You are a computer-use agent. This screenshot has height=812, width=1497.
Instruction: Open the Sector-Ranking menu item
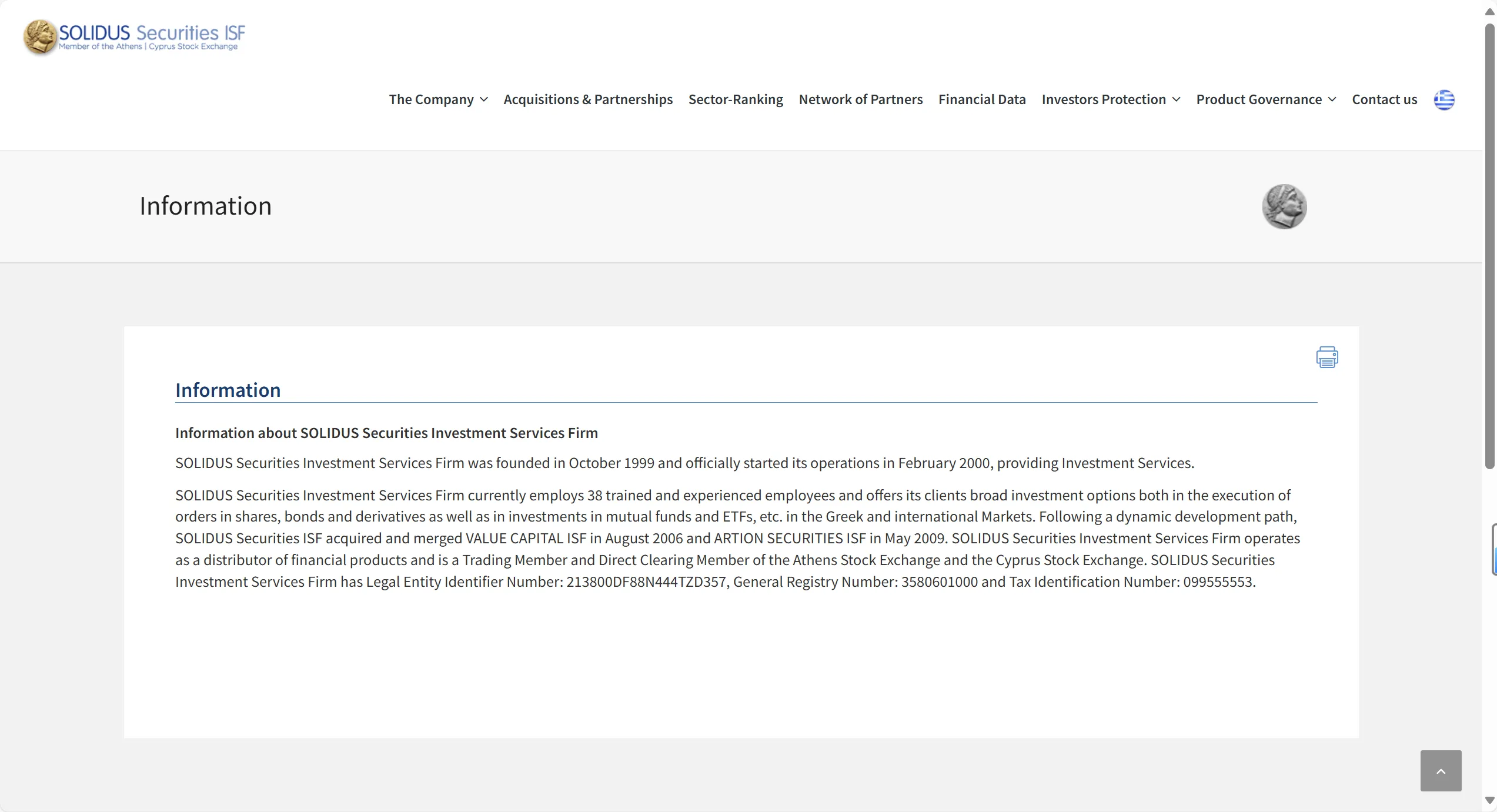pos(736,99)
